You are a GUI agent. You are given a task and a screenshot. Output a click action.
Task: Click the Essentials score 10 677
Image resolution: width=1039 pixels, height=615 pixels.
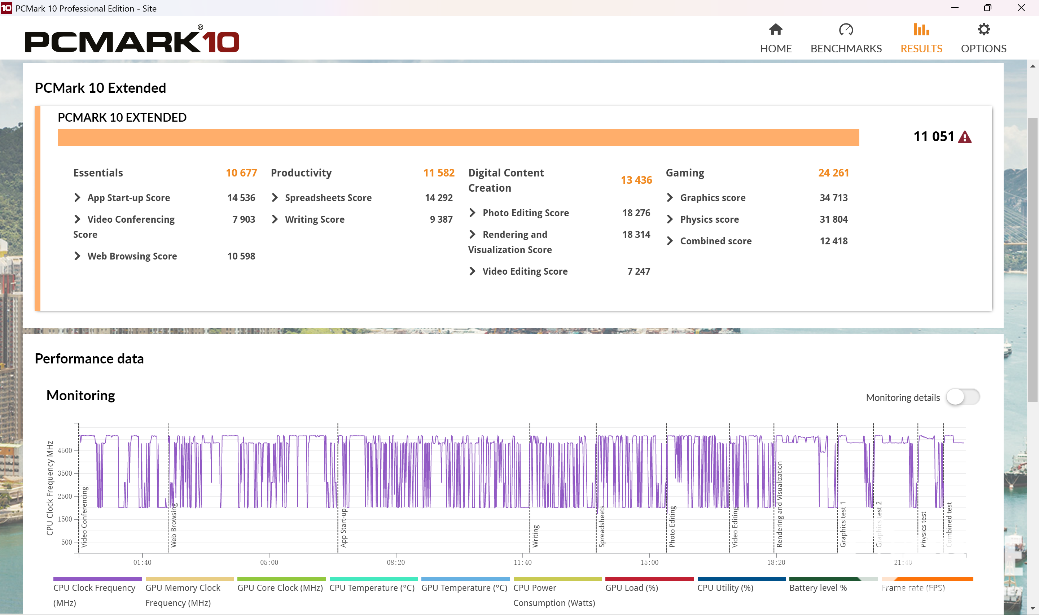(x=241, y=173)
